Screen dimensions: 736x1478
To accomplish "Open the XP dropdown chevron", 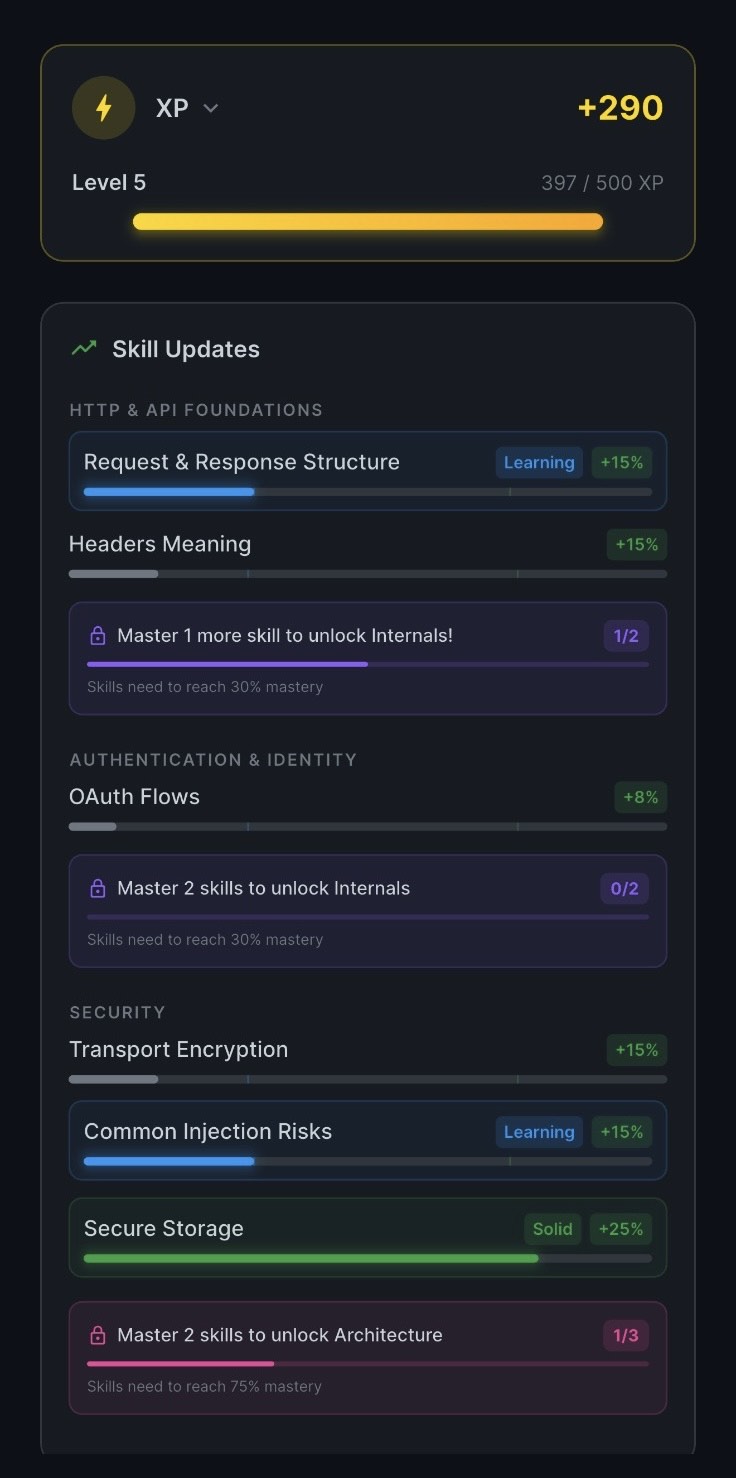I will pyautogui.click(x=211, y=108).
